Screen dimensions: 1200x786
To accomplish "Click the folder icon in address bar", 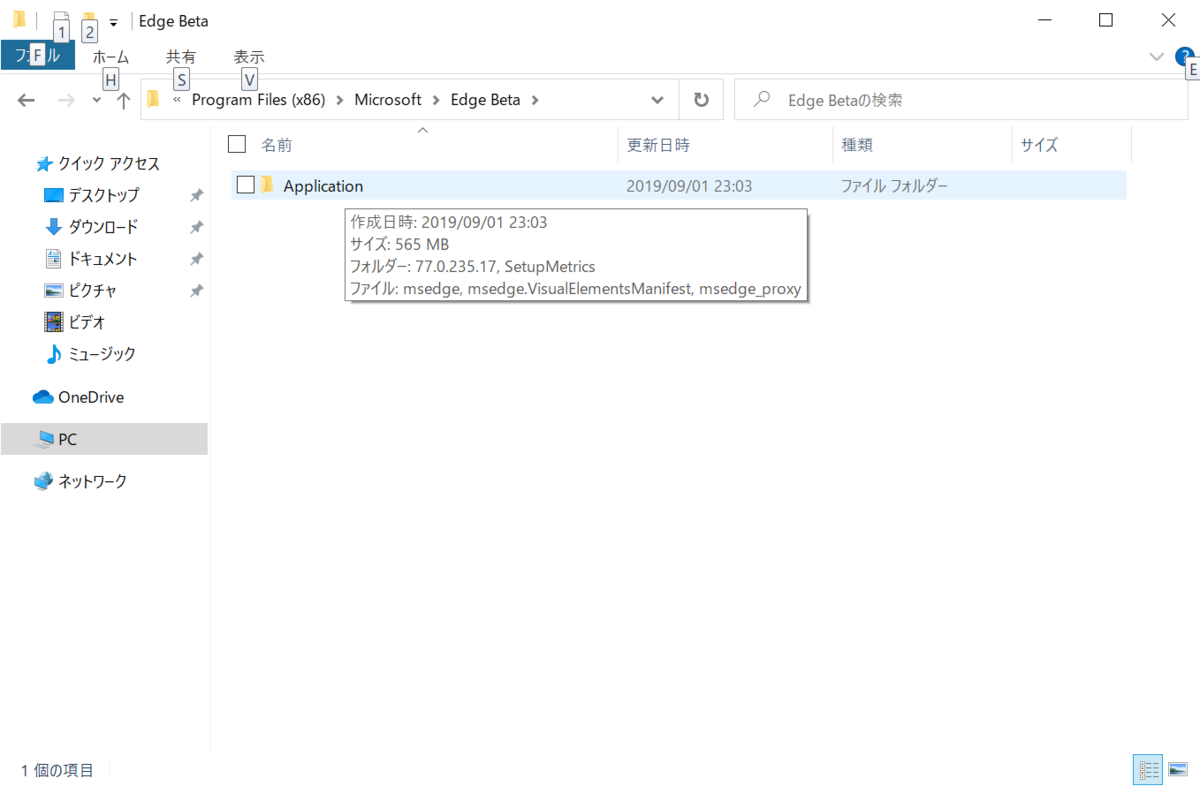I will pyautogui.click(x=153, y=100).
